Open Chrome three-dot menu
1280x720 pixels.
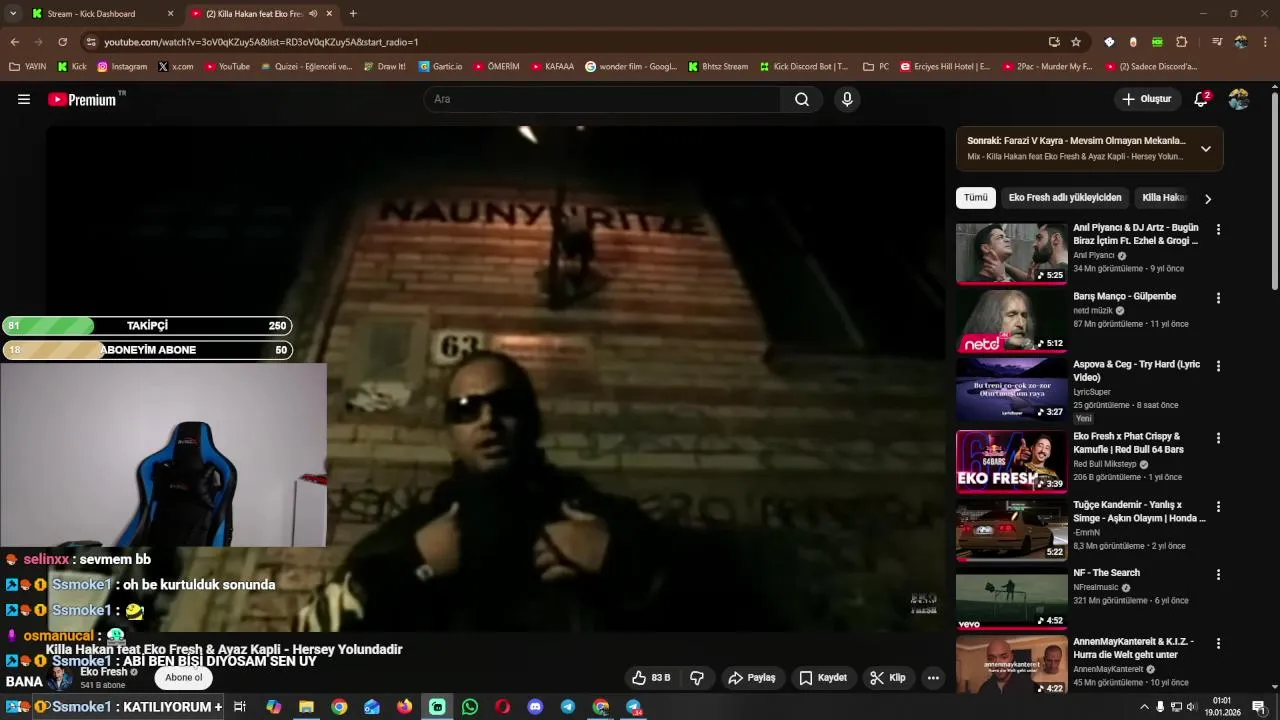click(x=1265, y=42)
